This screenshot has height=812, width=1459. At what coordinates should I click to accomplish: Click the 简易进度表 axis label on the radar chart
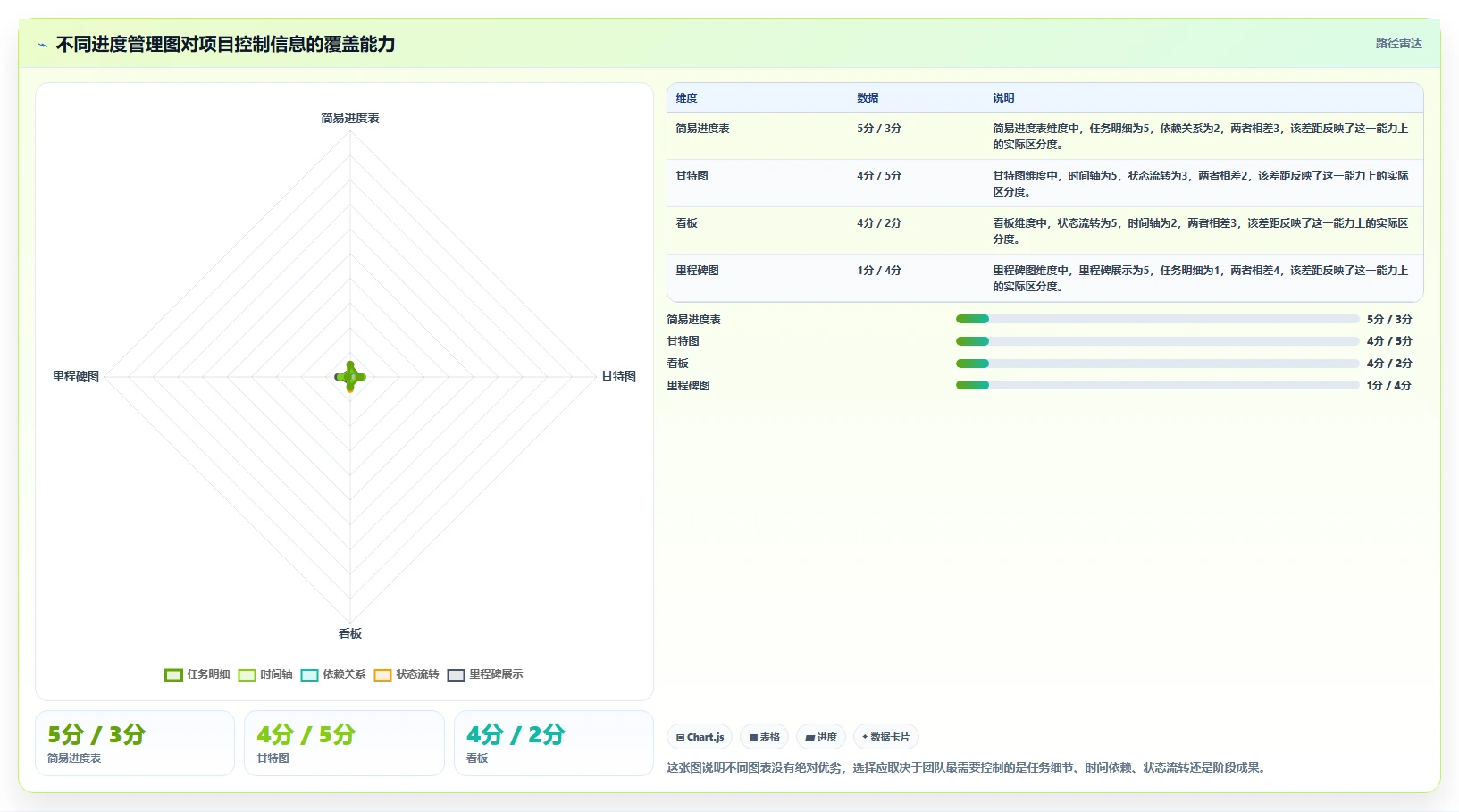pos(350,118)
